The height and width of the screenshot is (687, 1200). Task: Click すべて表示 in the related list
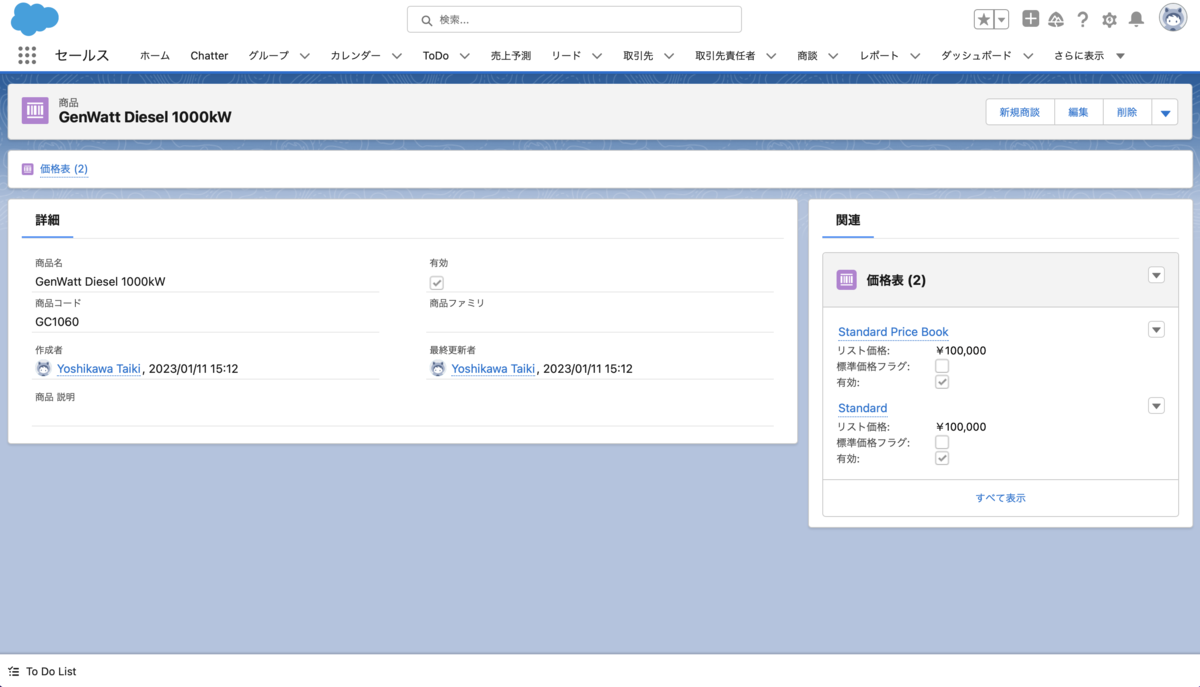pos(1001,498)
